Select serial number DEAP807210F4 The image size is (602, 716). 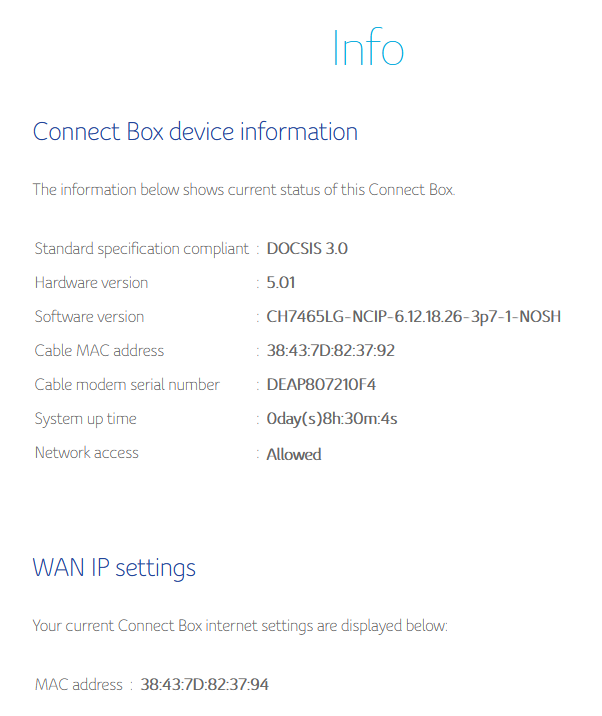point(321,384)
